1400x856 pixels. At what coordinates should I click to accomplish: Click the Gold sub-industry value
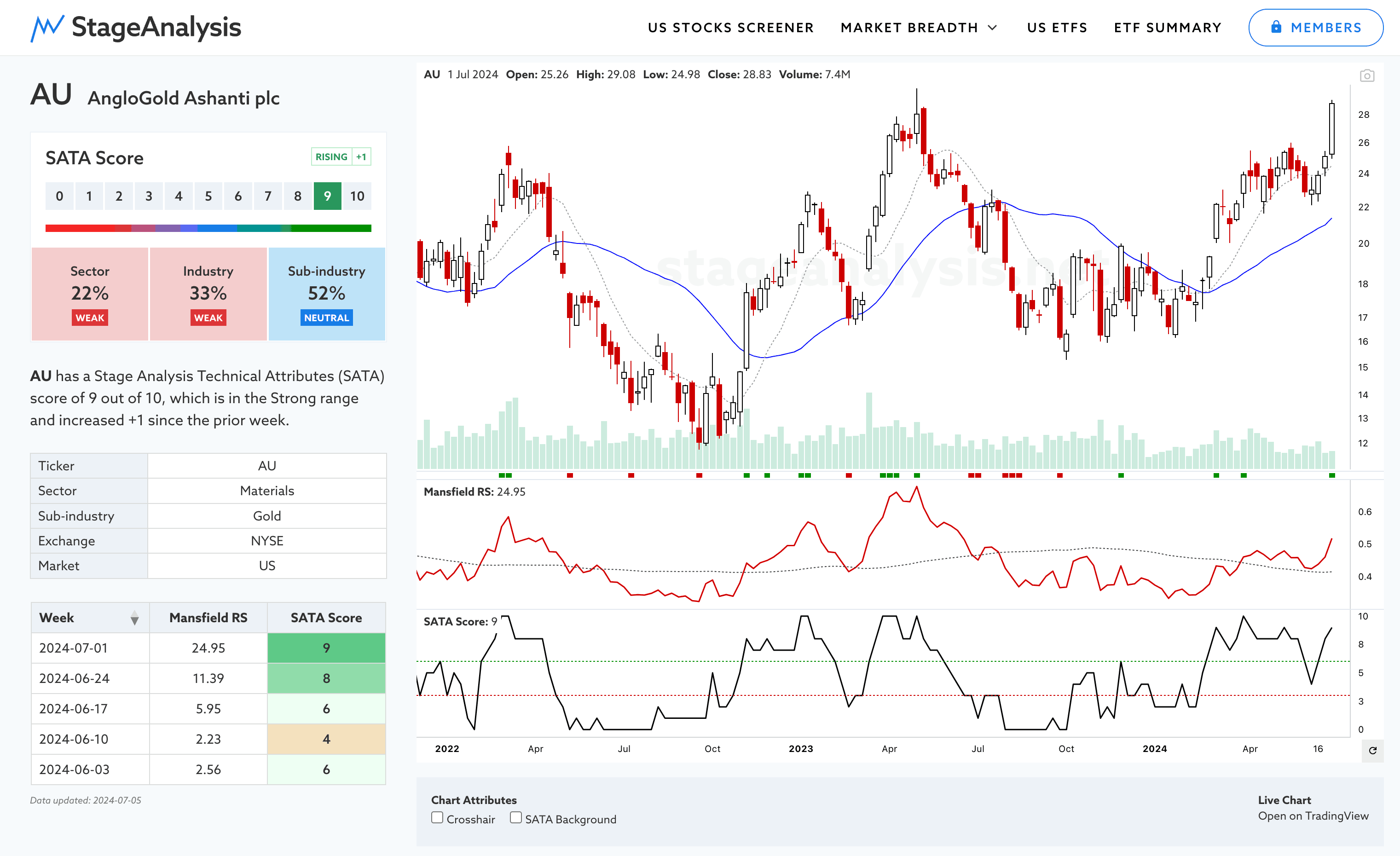pyautogui.click(x=267, y=516)
